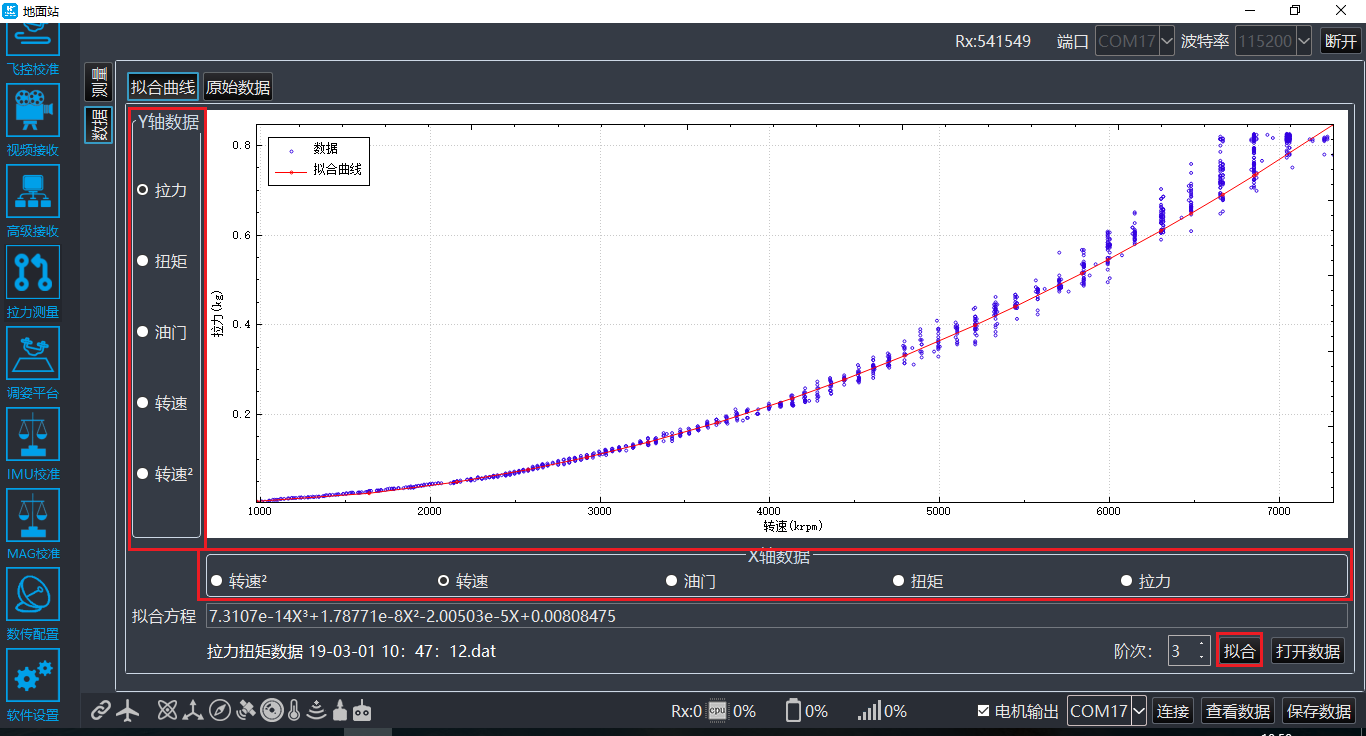The height and width of the screenshot is (736, 1366).
Task: Click the remote controller status icon
Action: [362, 711]
